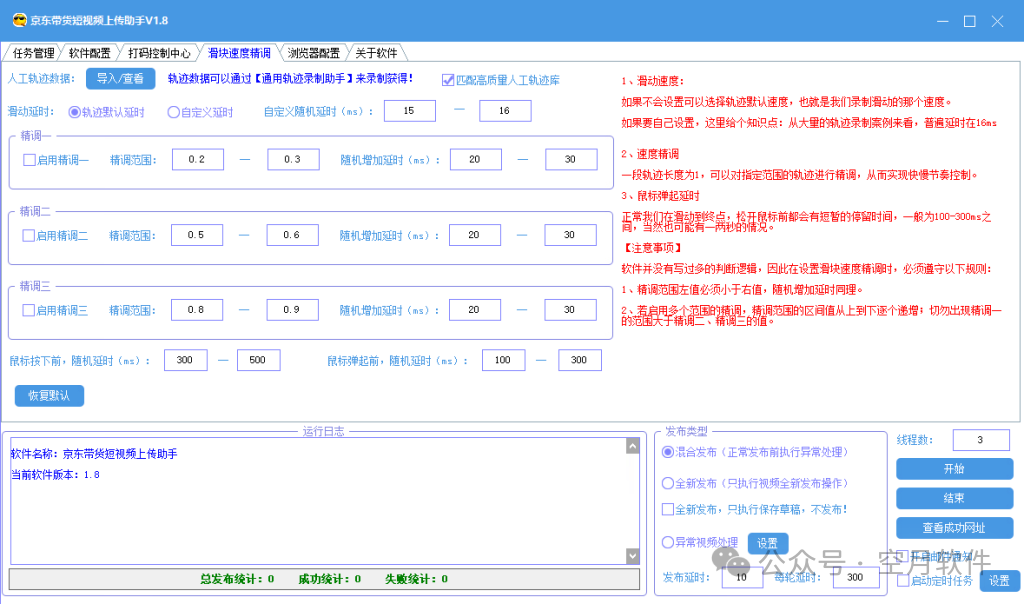Close the application window
Screen dimensions: 1024x604
(997, 21)
